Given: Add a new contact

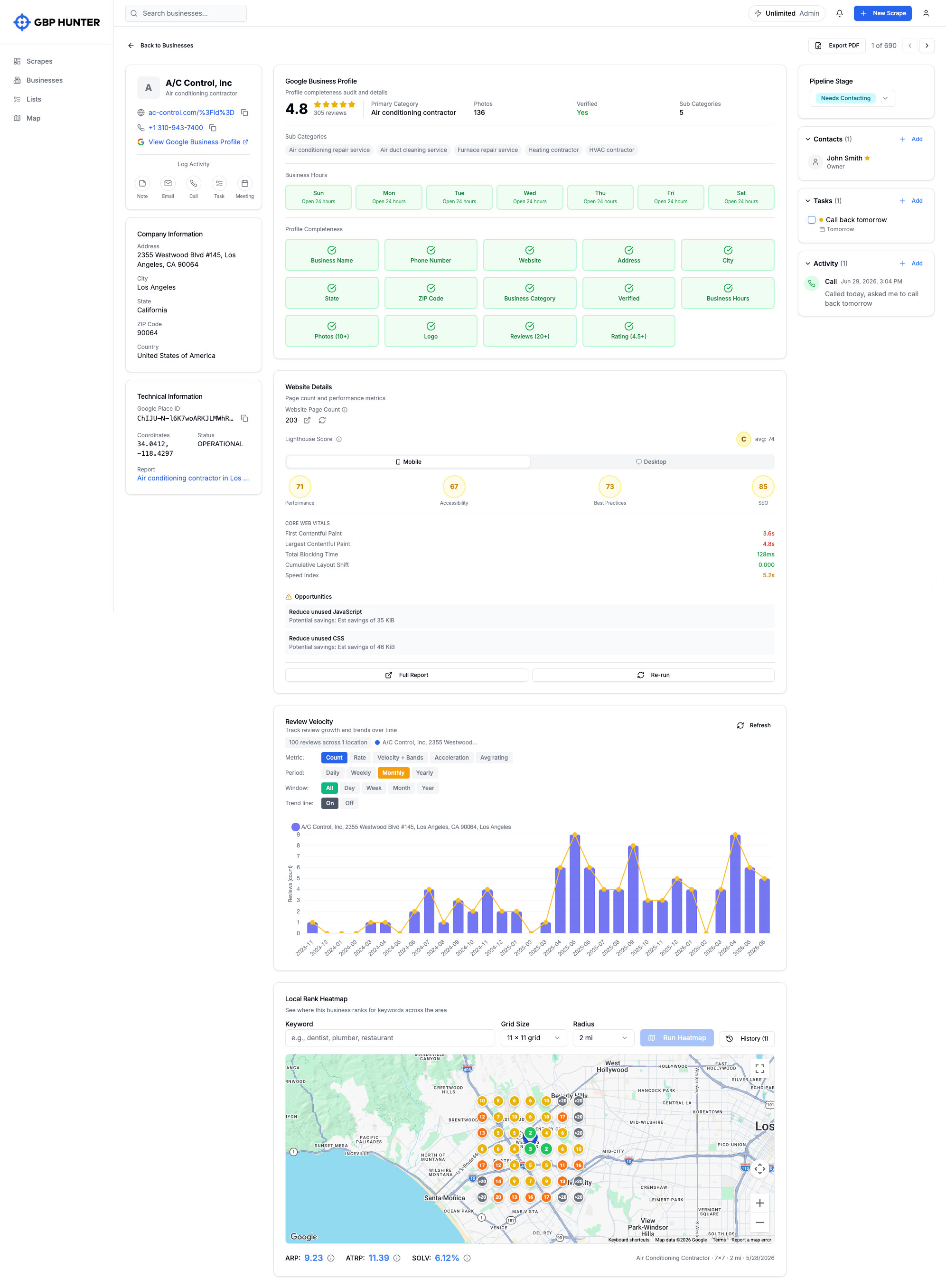Looking at the screenshot, I should tap(911, 139).
